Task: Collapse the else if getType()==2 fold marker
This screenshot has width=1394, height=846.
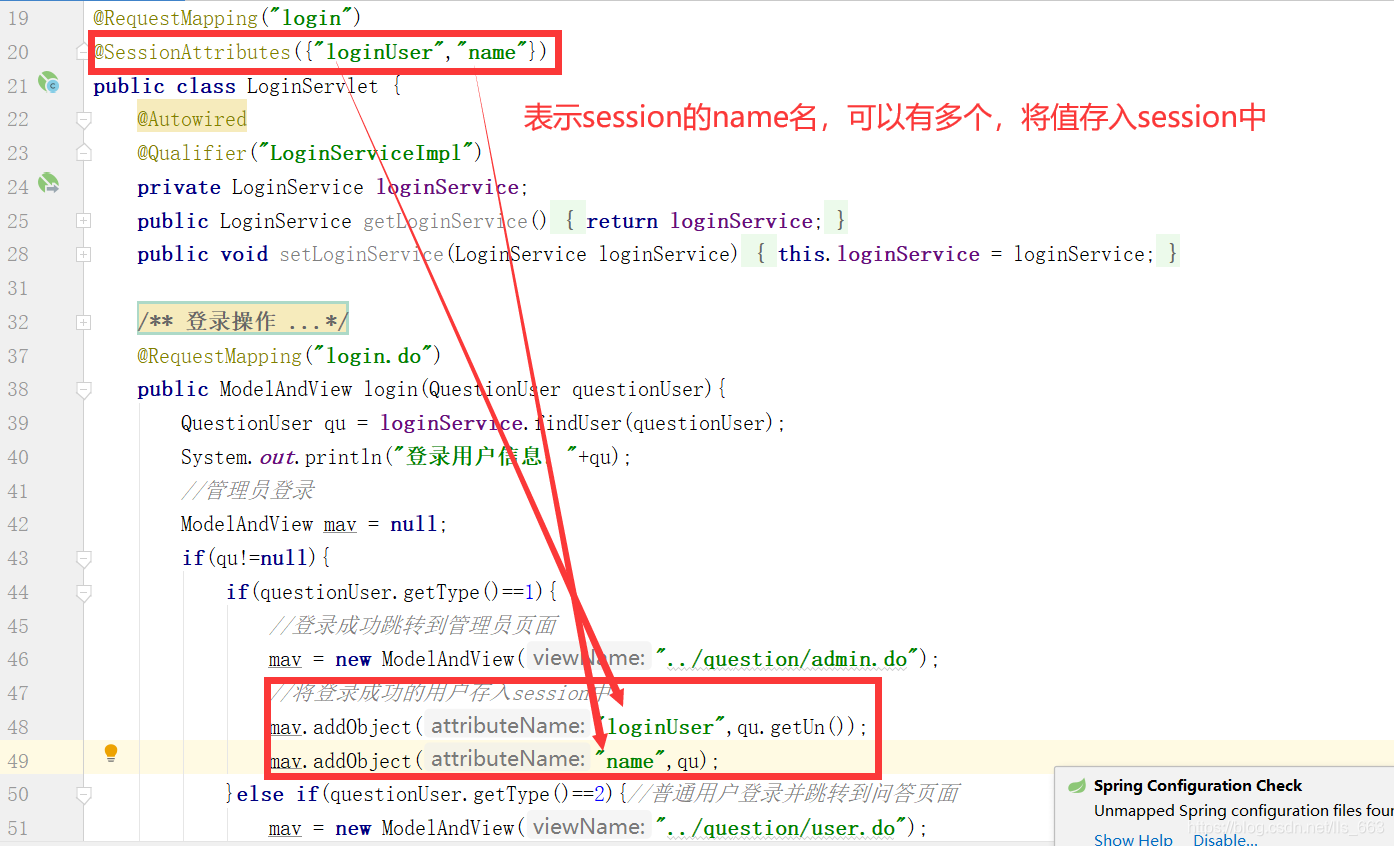Action: pyautogui.click(x=84, y=794)
